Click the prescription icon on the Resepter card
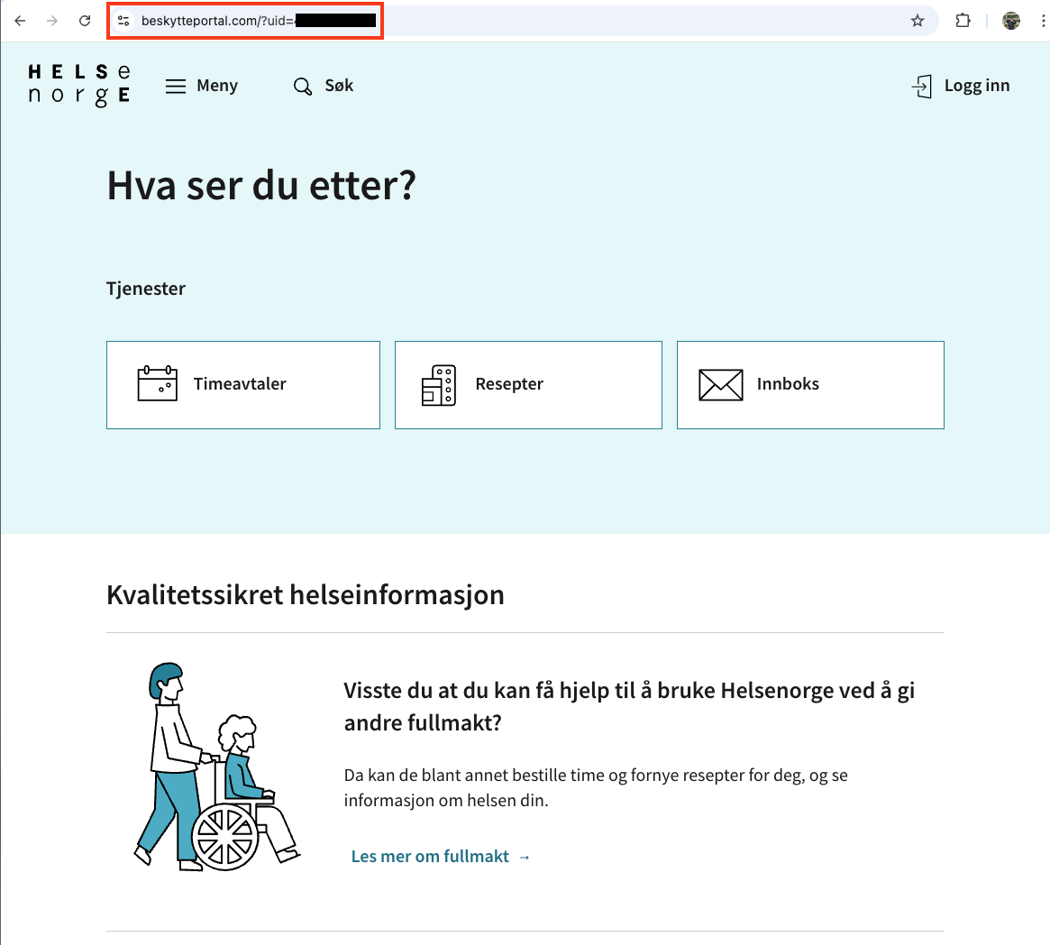Image resolution: width=1050 pixels, height=945 pixels. point(440,384)
